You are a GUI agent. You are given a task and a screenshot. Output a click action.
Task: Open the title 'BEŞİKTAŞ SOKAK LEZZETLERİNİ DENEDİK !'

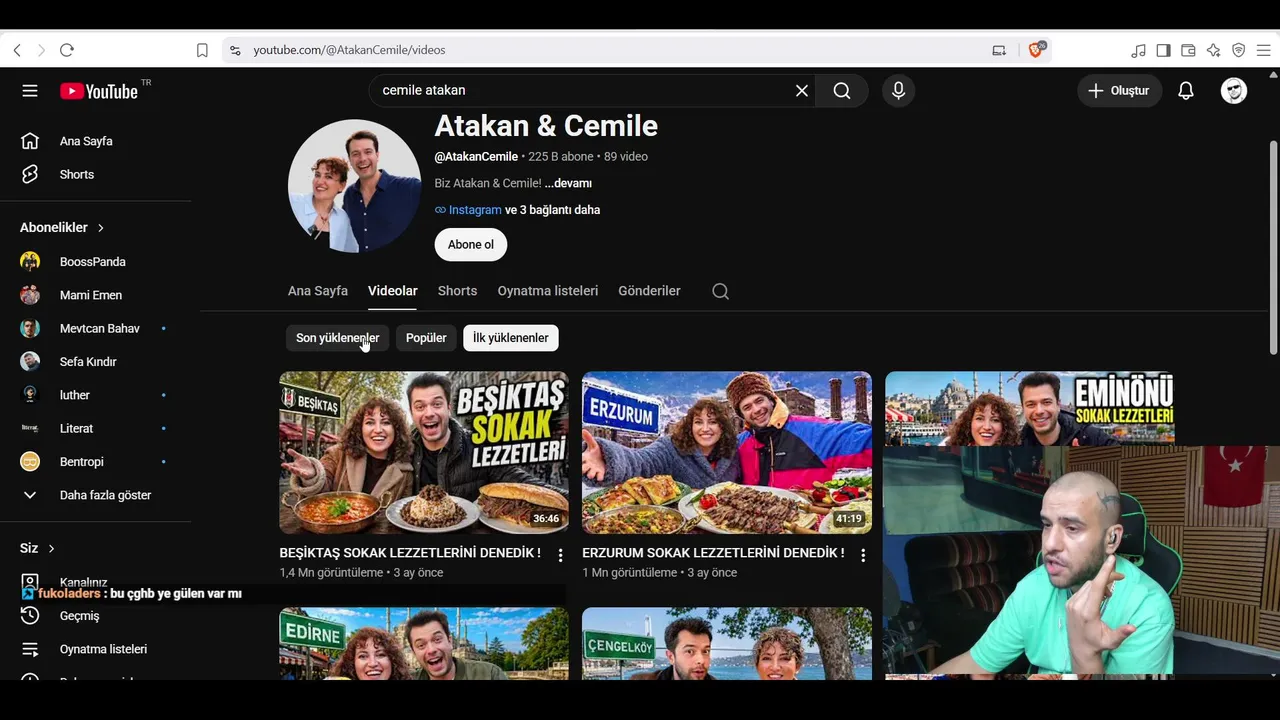pyautogui.click(x=410, y=553)
